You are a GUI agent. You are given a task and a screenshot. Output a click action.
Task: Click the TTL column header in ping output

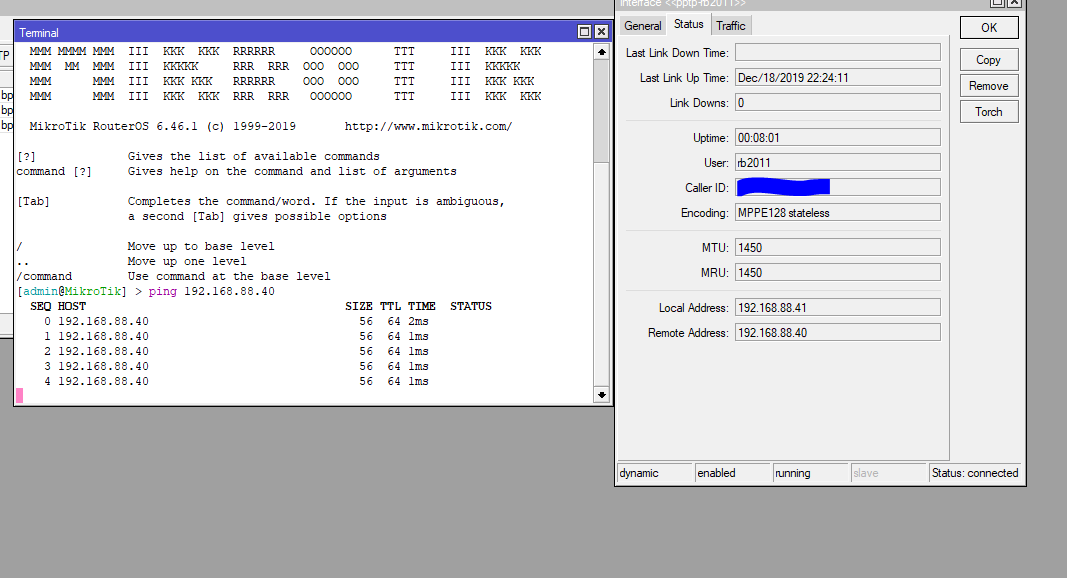point(390,306)
